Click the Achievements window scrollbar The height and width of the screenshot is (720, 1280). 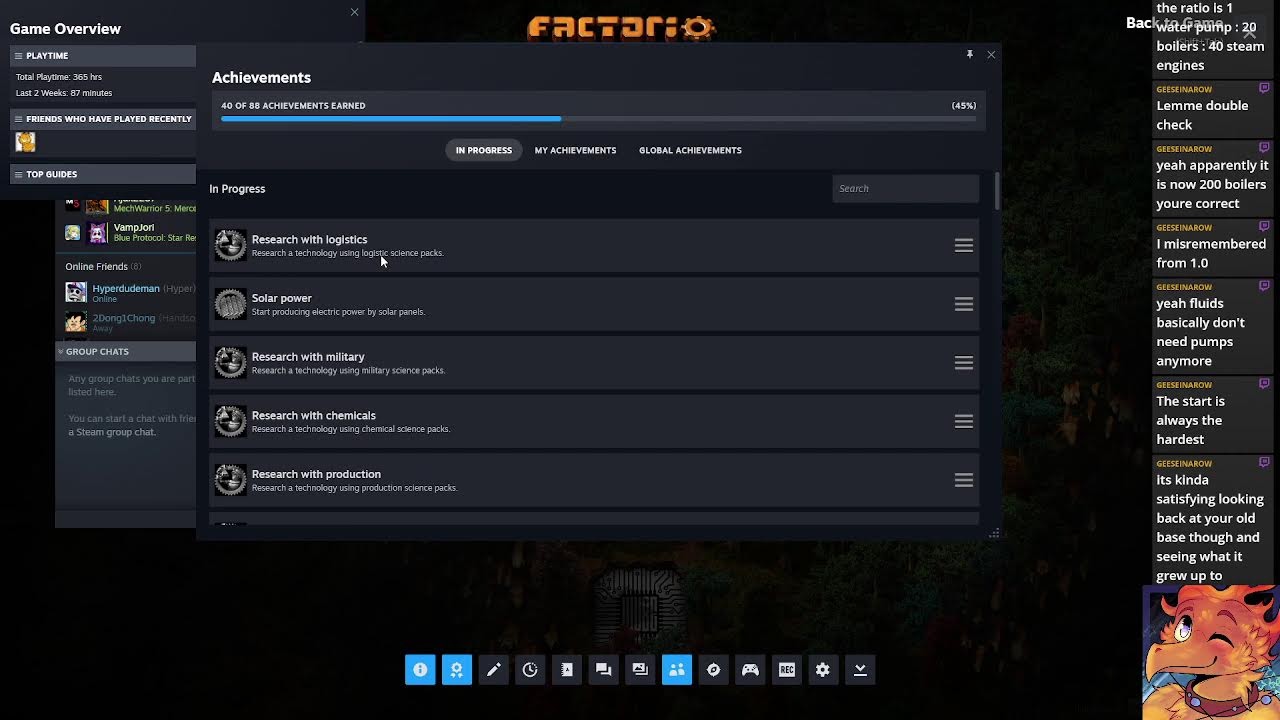pyautogui.click(x=997, y=191)
